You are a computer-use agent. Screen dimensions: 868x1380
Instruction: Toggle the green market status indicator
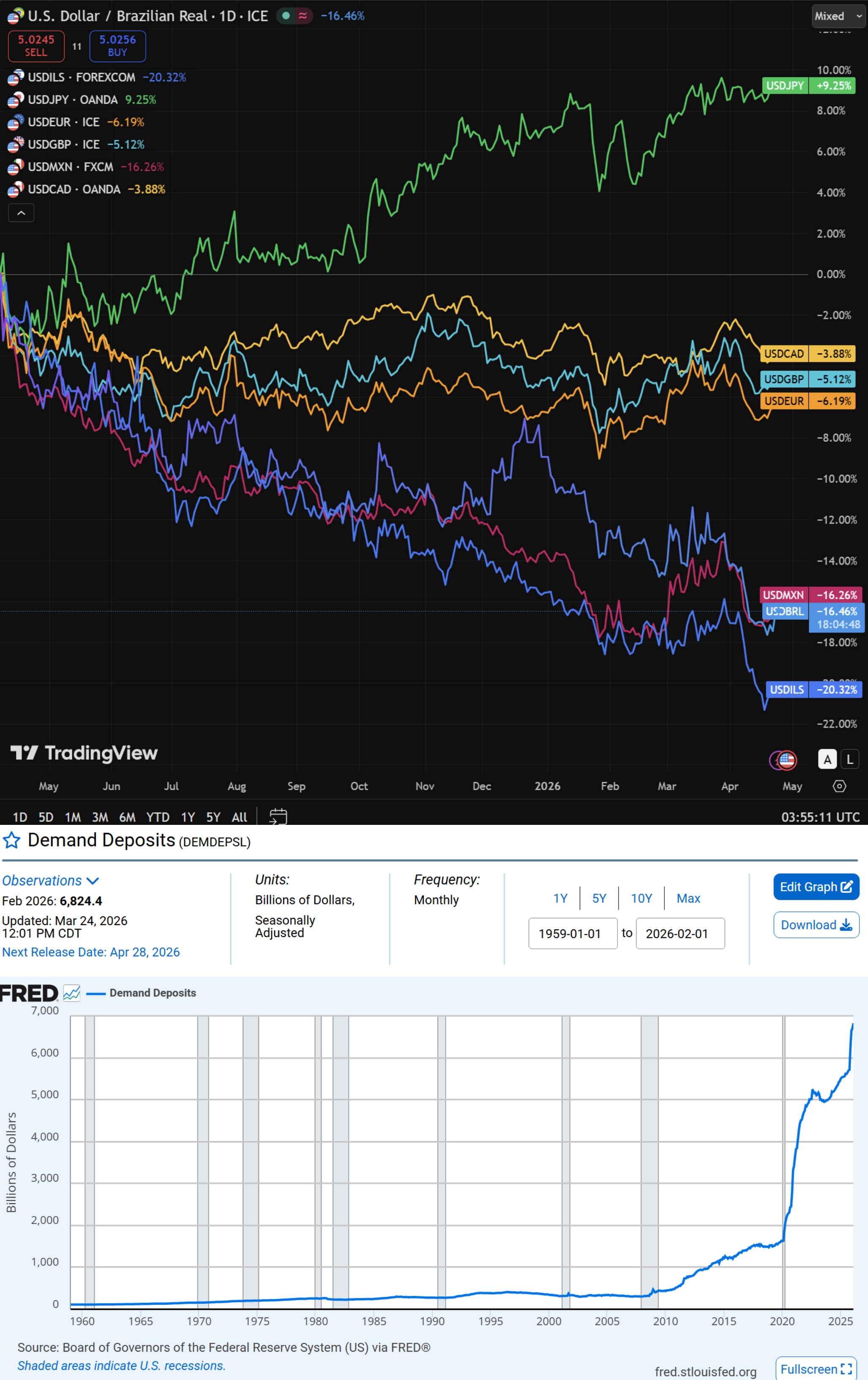click(x=286, y=16)
